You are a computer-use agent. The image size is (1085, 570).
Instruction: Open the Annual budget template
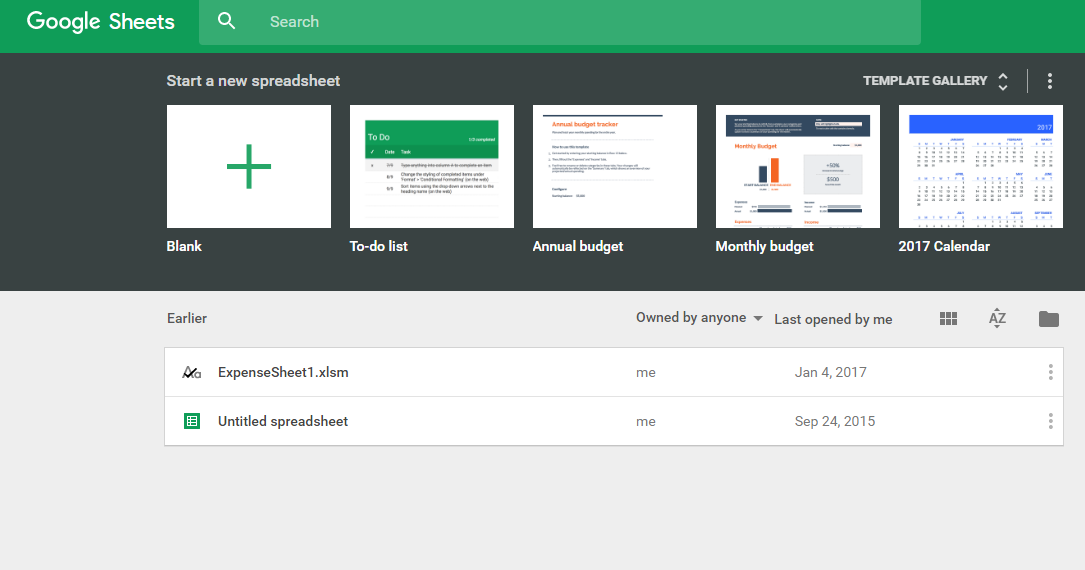pyautogui.click(x=614, y=167)
